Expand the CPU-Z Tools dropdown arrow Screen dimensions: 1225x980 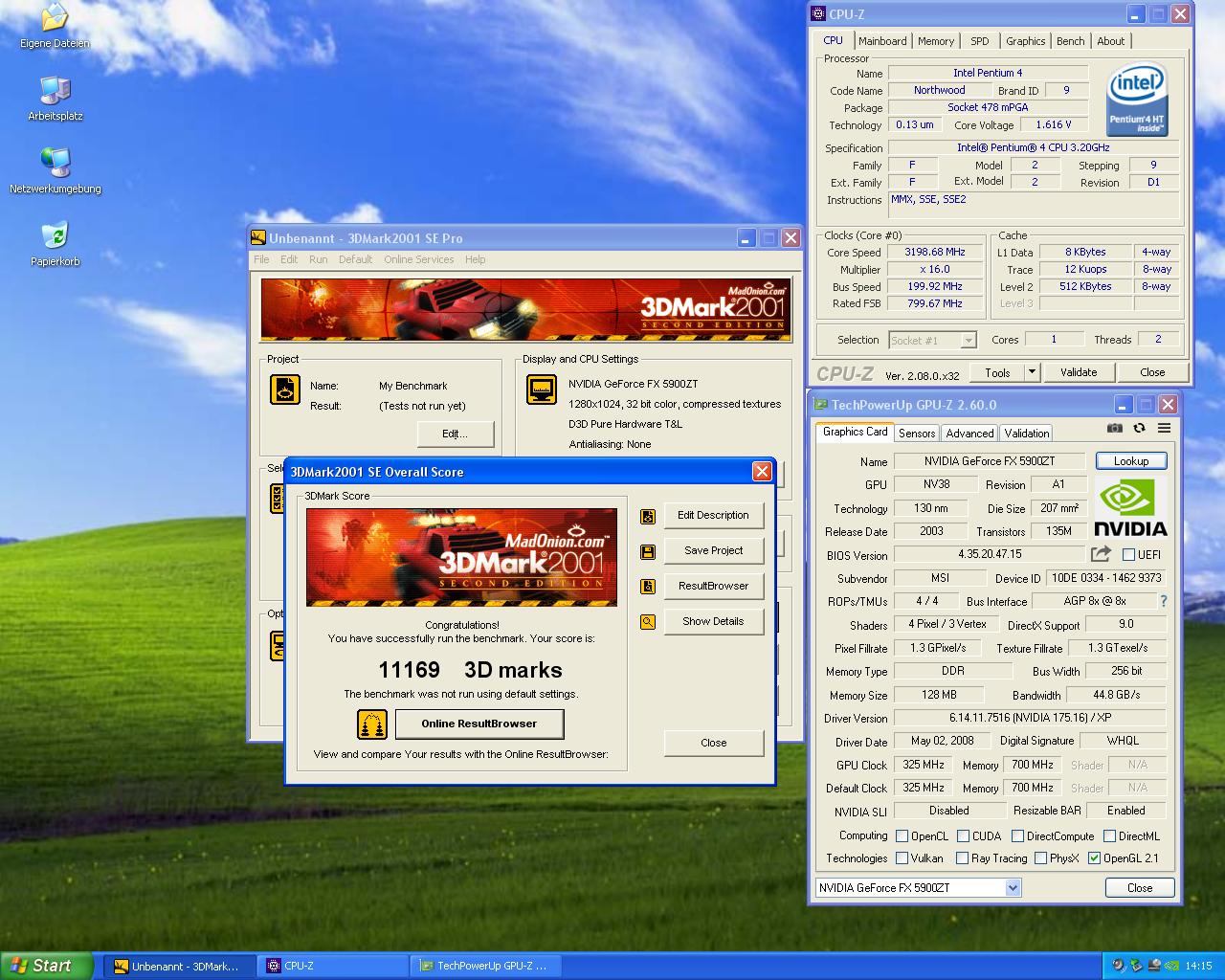coord(1032,372)
